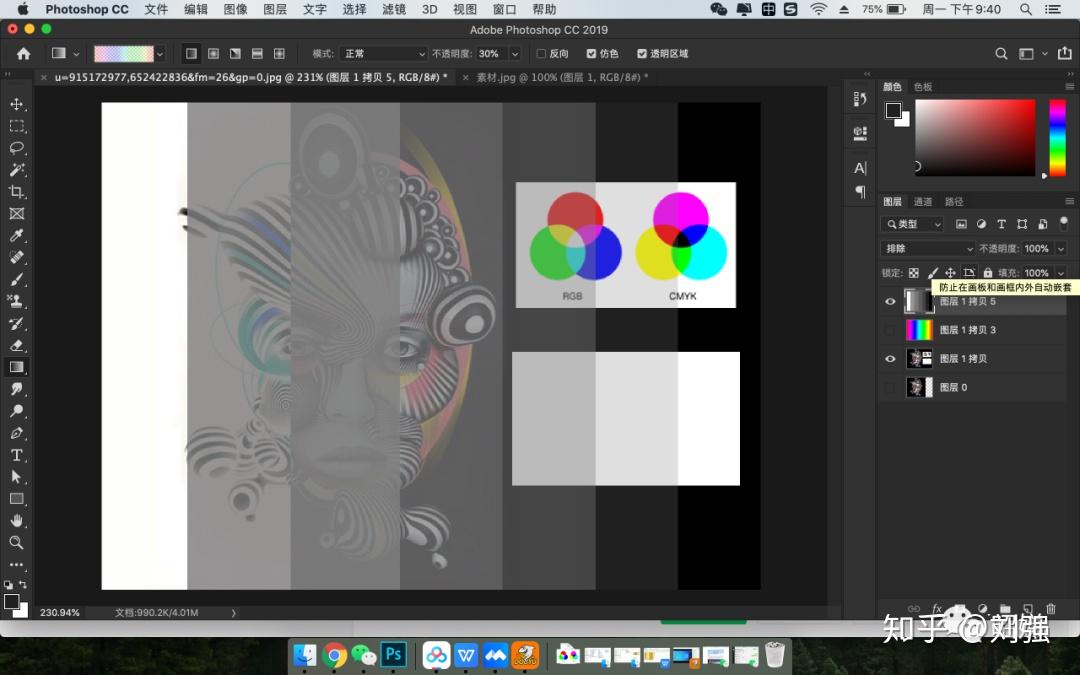Select the Crop tool

pyautogui.click(x=17, y=191)
